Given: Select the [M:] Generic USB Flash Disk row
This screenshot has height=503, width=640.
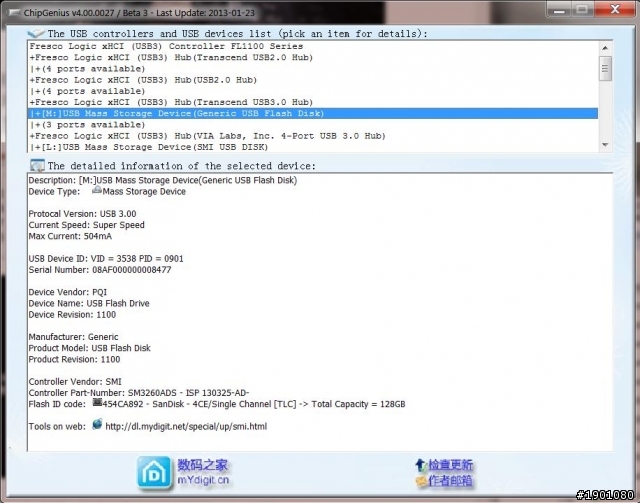Looking at the screenshot, I should [x=313, y=114].
